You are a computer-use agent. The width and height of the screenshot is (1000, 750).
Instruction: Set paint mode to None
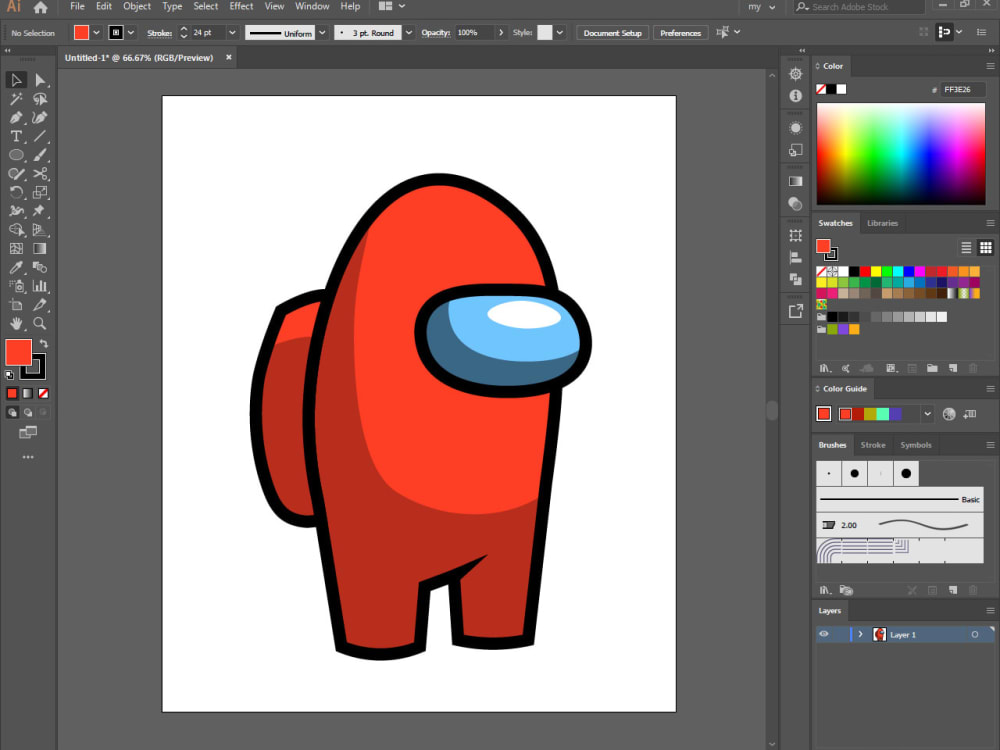tap(43, 393)
